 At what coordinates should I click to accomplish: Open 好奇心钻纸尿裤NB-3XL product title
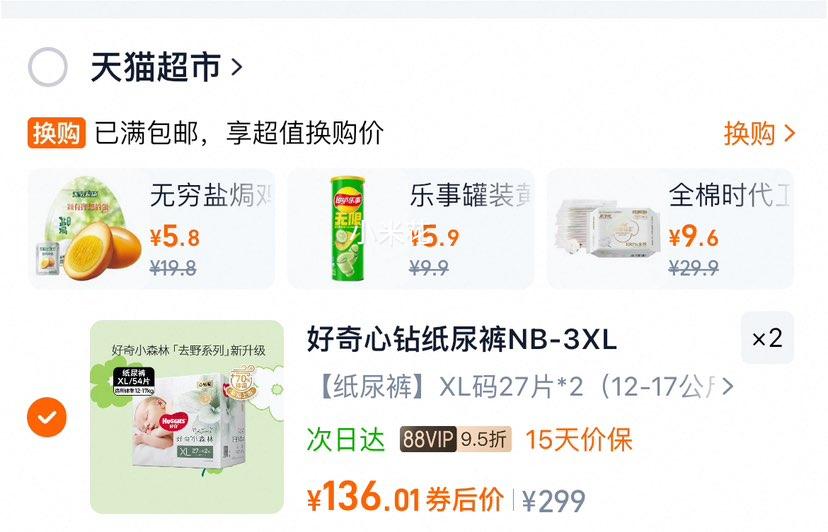(x=462, y=339)
